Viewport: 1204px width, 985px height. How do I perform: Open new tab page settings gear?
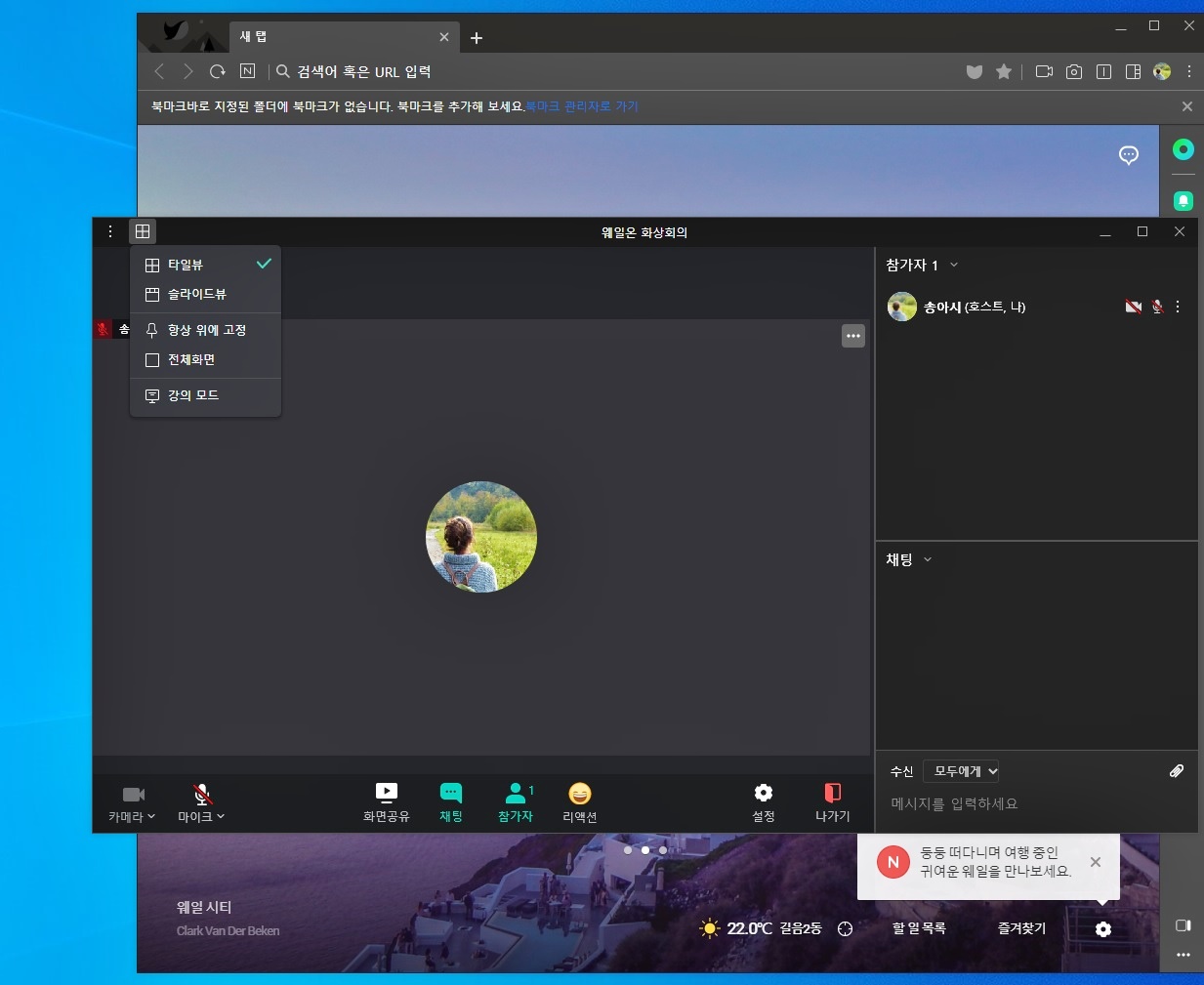point(1103,929)
